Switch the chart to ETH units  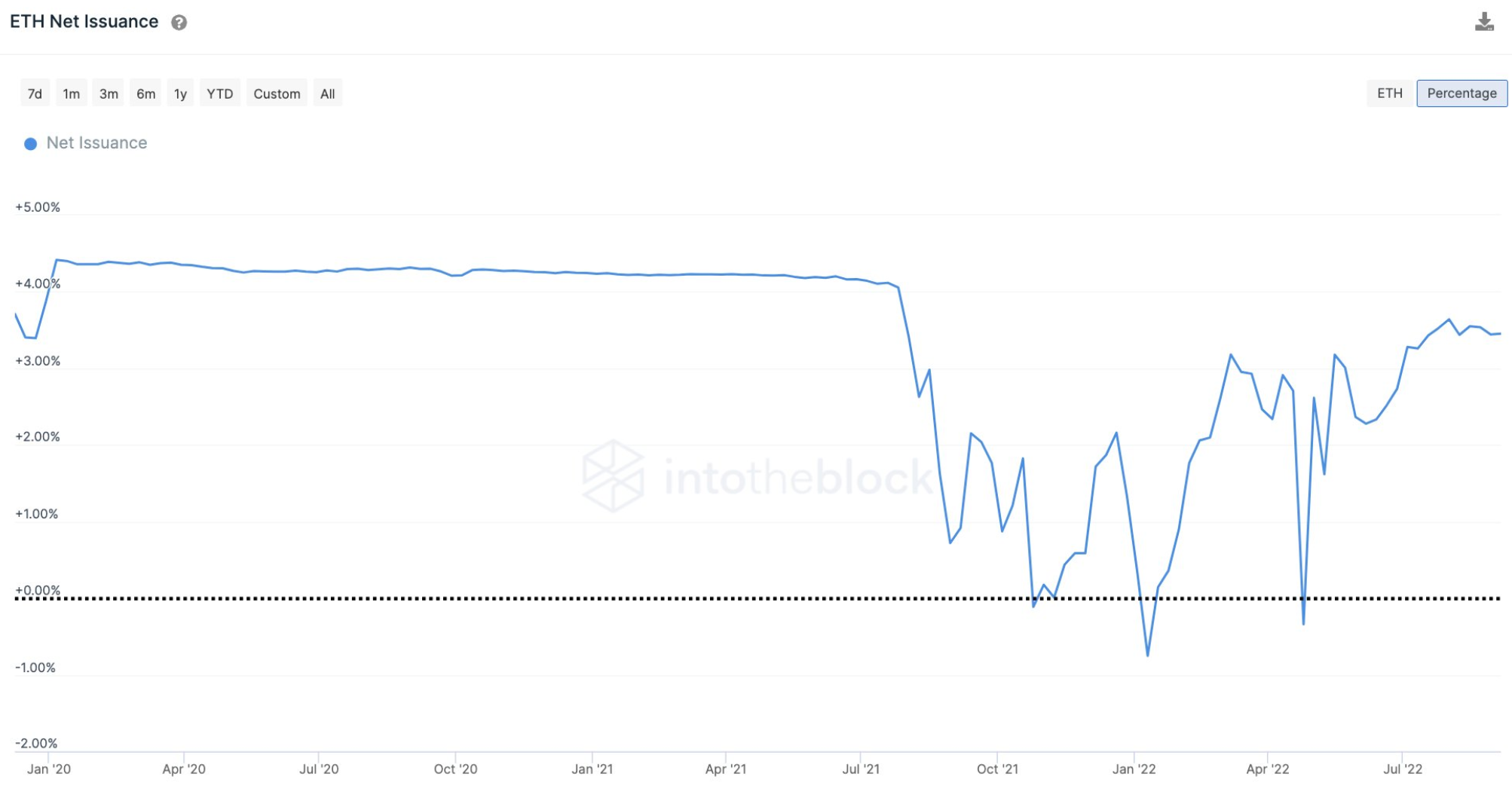point(1389,93)
